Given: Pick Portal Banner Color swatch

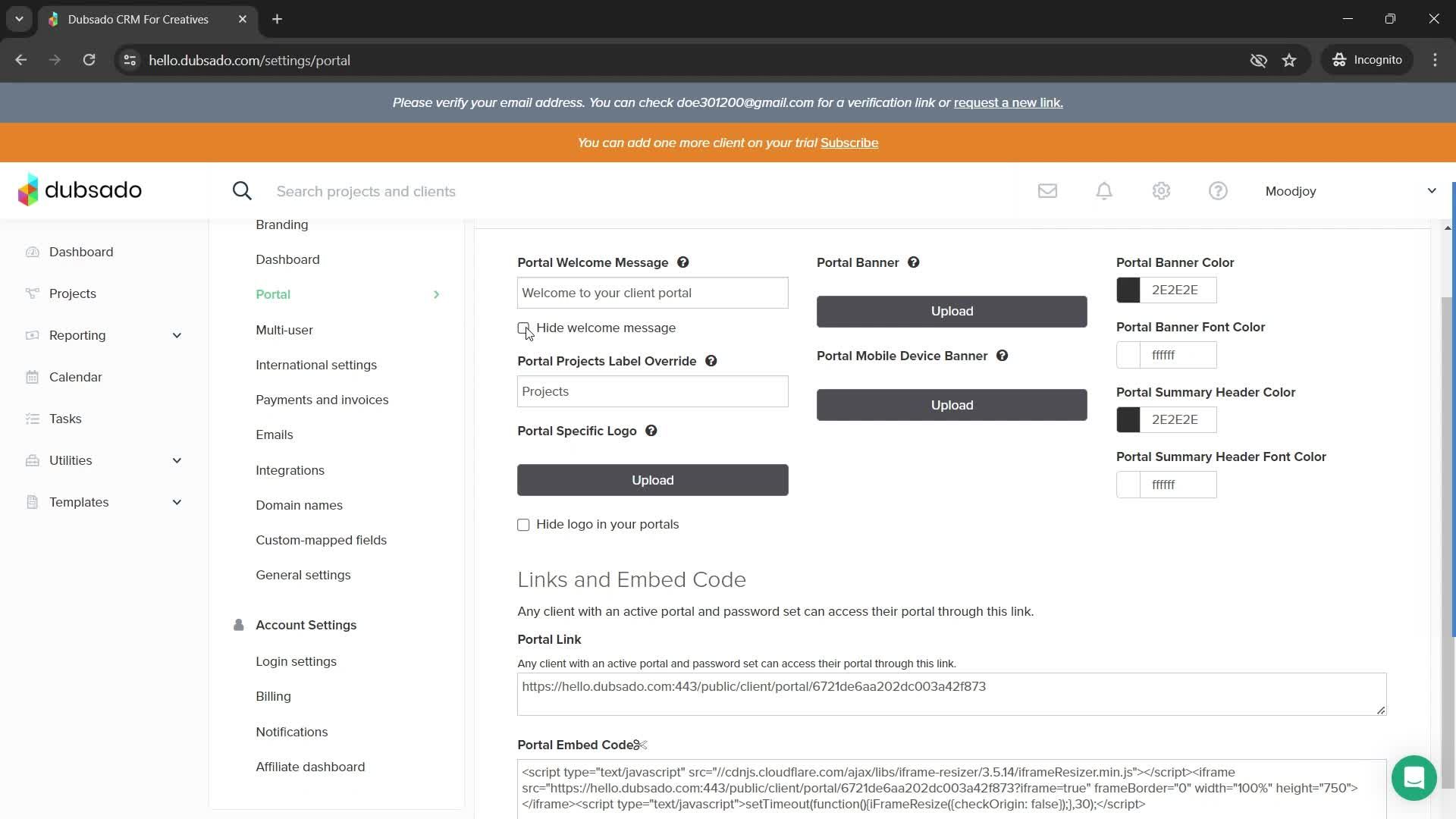Looking at the screenshot, I should 1128,290.
